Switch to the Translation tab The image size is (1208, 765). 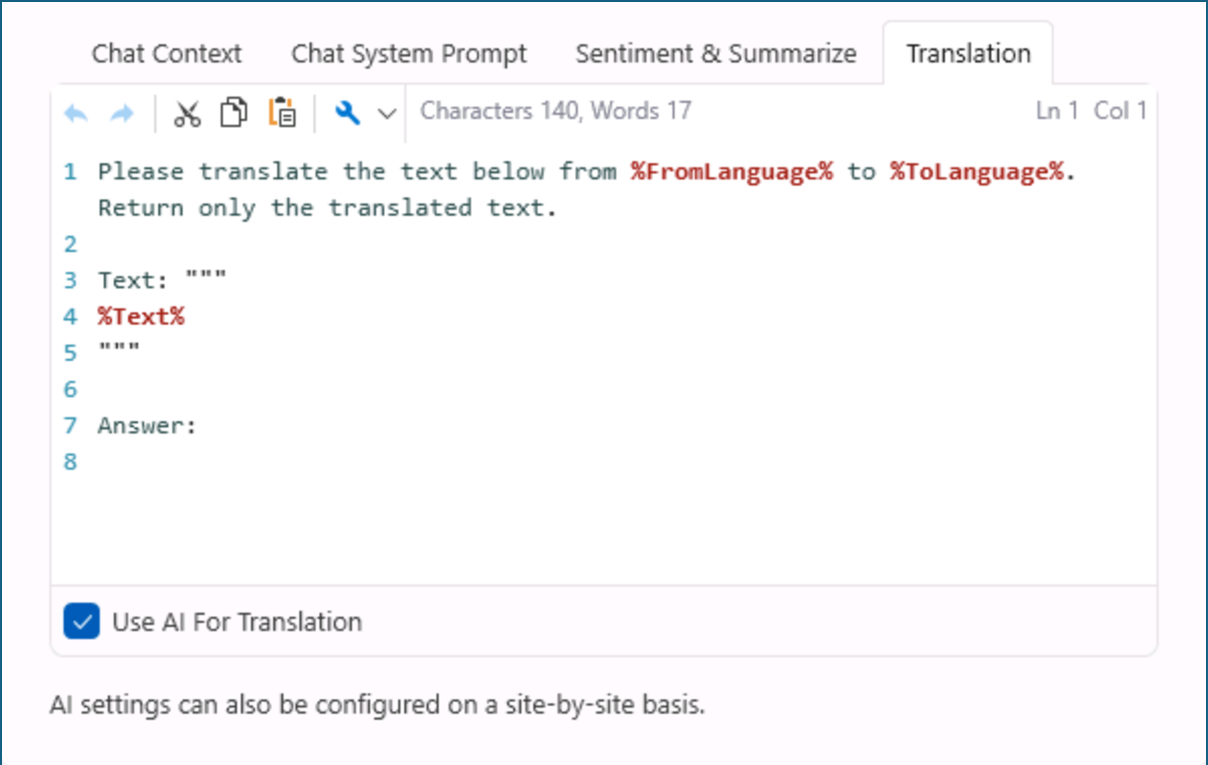tap(968, 54)
